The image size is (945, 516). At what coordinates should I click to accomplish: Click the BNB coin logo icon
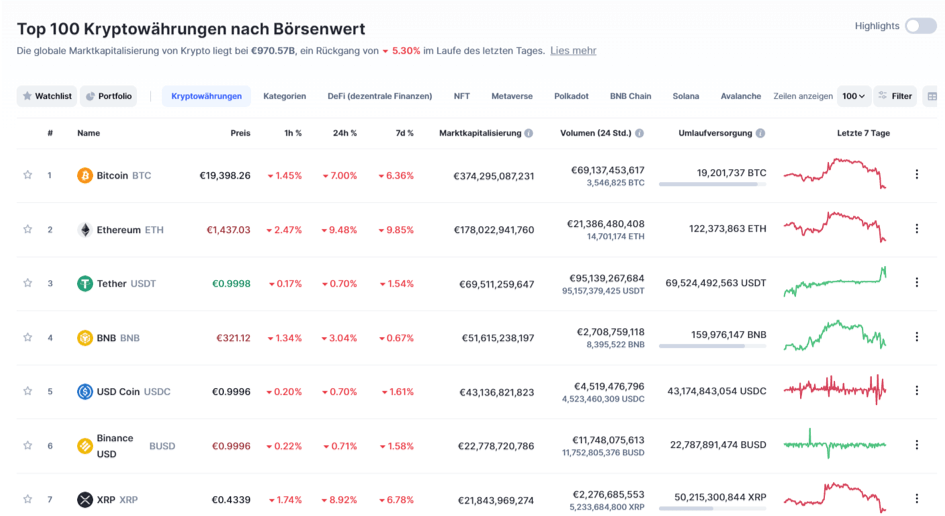pyautogui.click(x=85, y=338)
